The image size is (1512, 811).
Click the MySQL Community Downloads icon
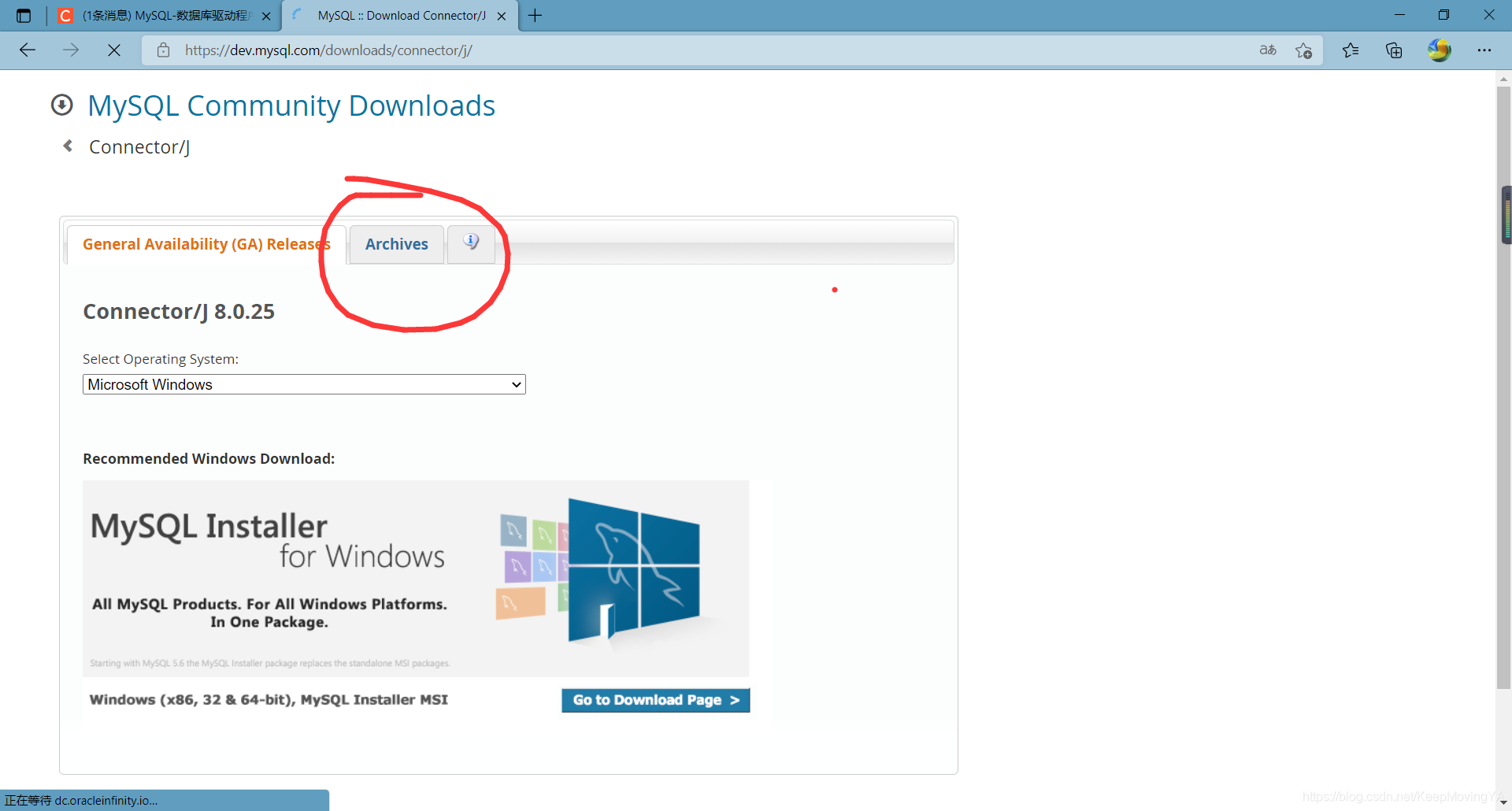point(62,105)
